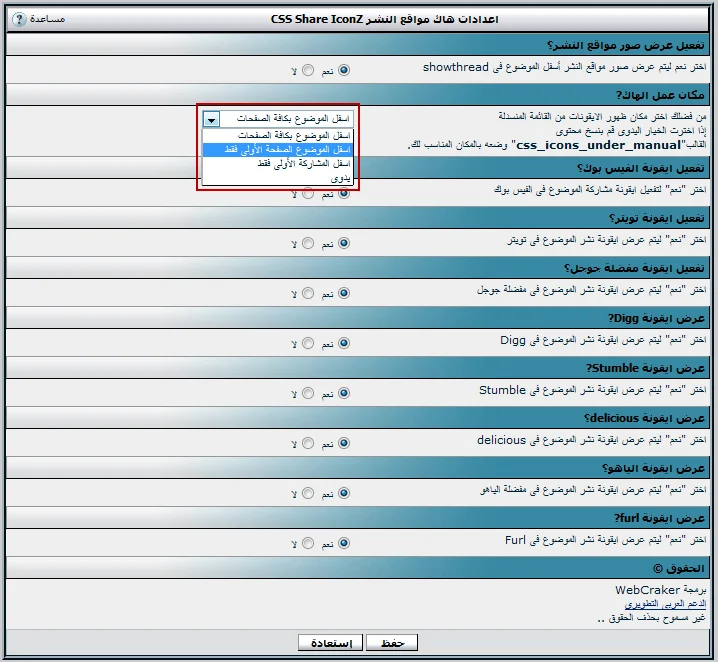This screenshot has height=662, width=718.
Task: Enable the Furl icon with نعم
Action: (x=344, y=543)
